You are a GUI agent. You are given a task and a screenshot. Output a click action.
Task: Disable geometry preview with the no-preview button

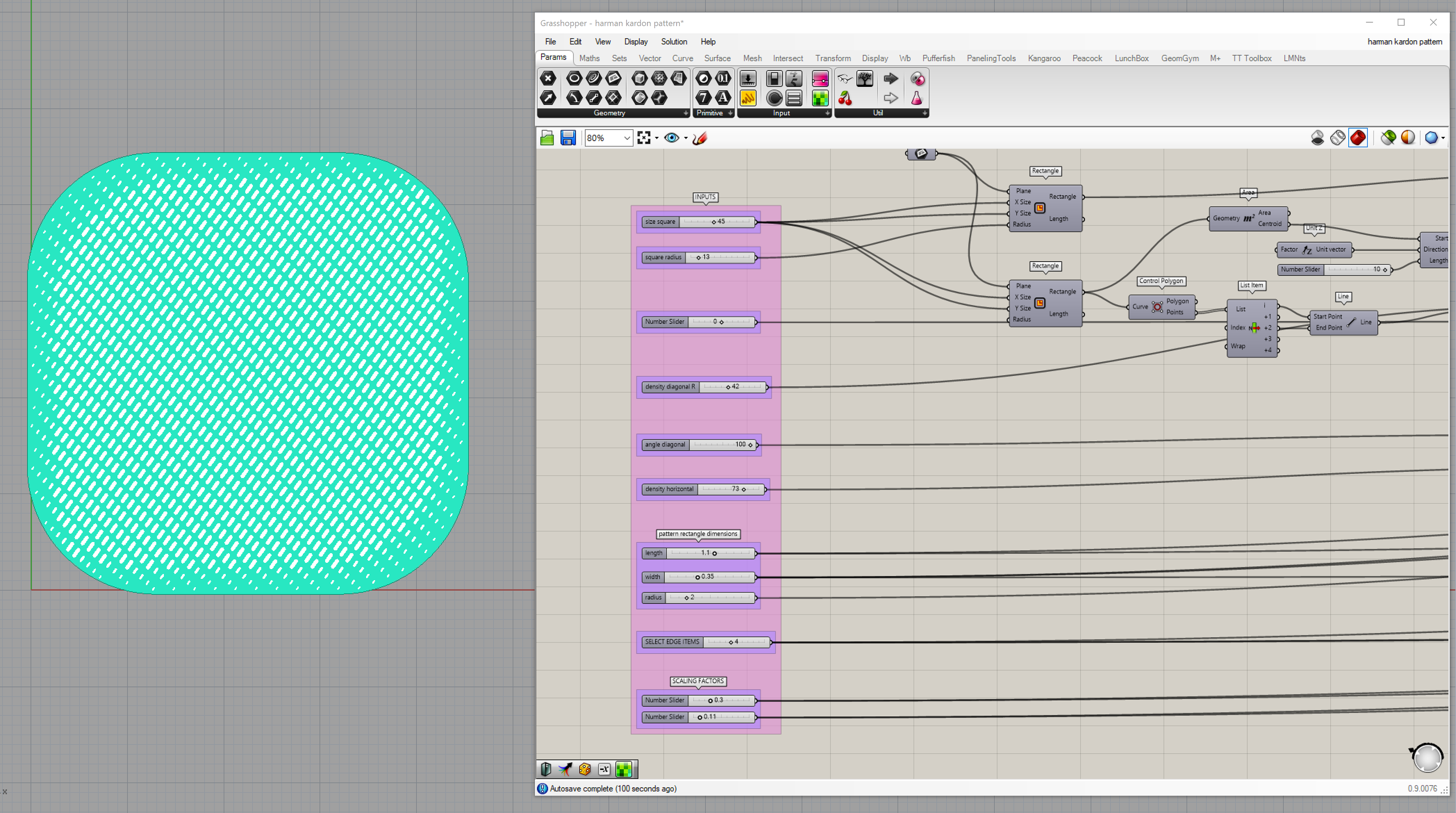(x=1317, y=138)
